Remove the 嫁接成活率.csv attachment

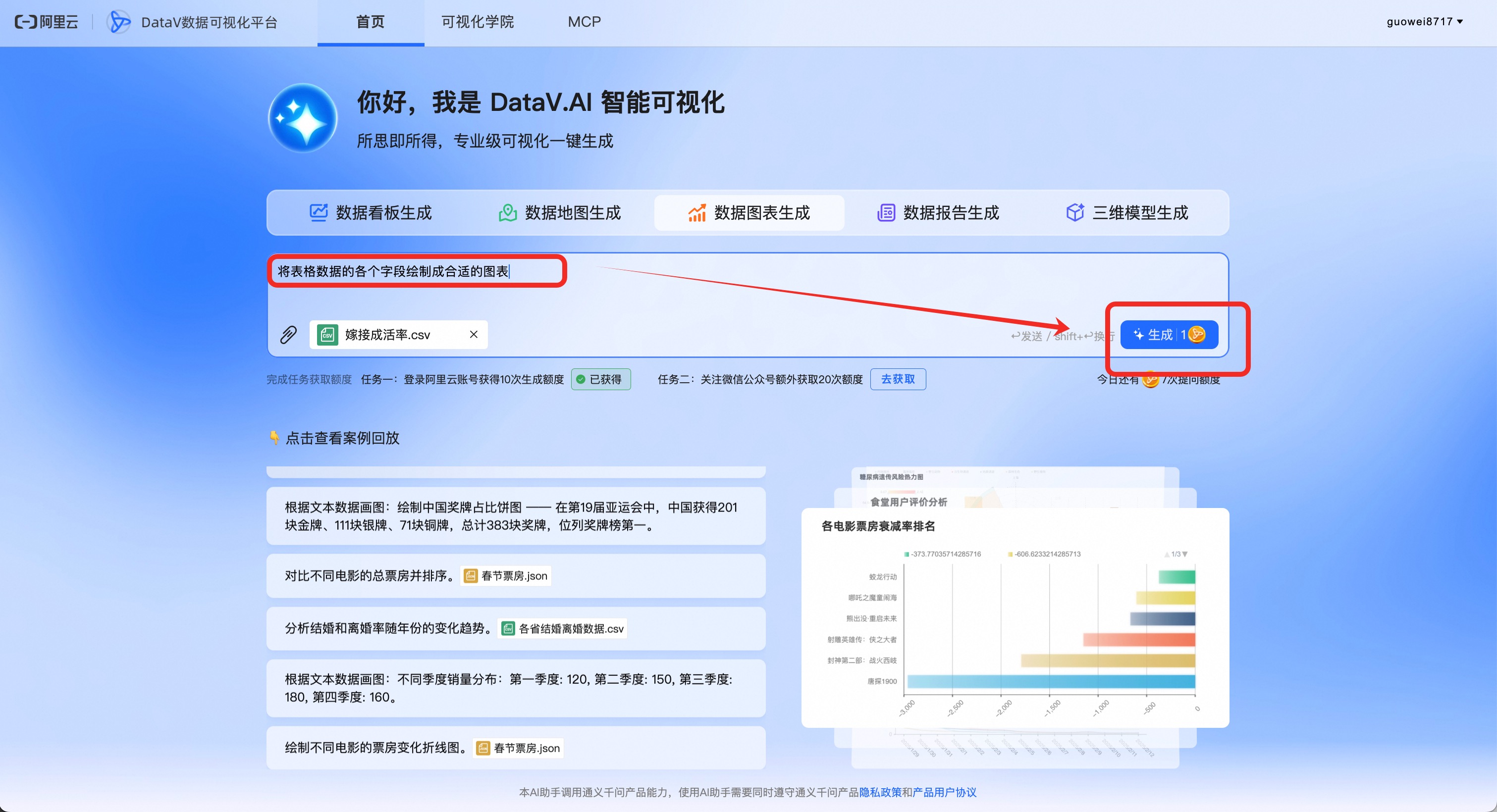pyautogui.click(x=474, y=334)
